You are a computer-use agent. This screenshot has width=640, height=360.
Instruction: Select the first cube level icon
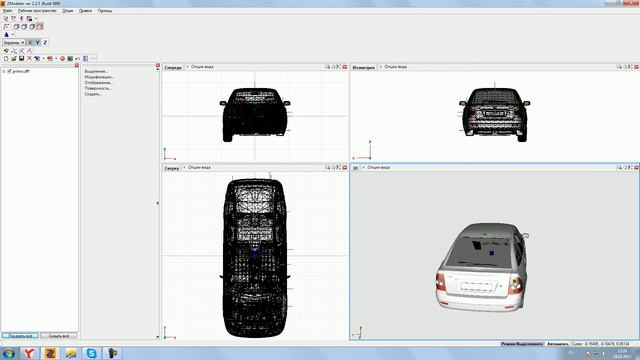pos(16,27)
